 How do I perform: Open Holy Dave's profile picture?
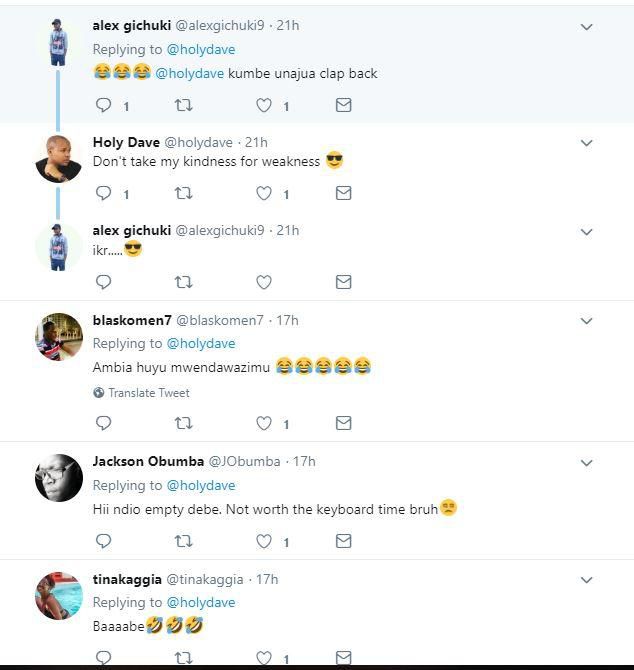click(x=58, y=157)
